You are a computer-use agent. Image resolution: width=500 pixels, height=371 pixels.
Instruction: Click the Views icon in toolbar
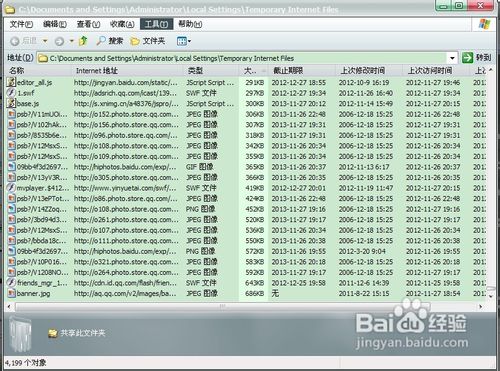click(x=181, y=41)
